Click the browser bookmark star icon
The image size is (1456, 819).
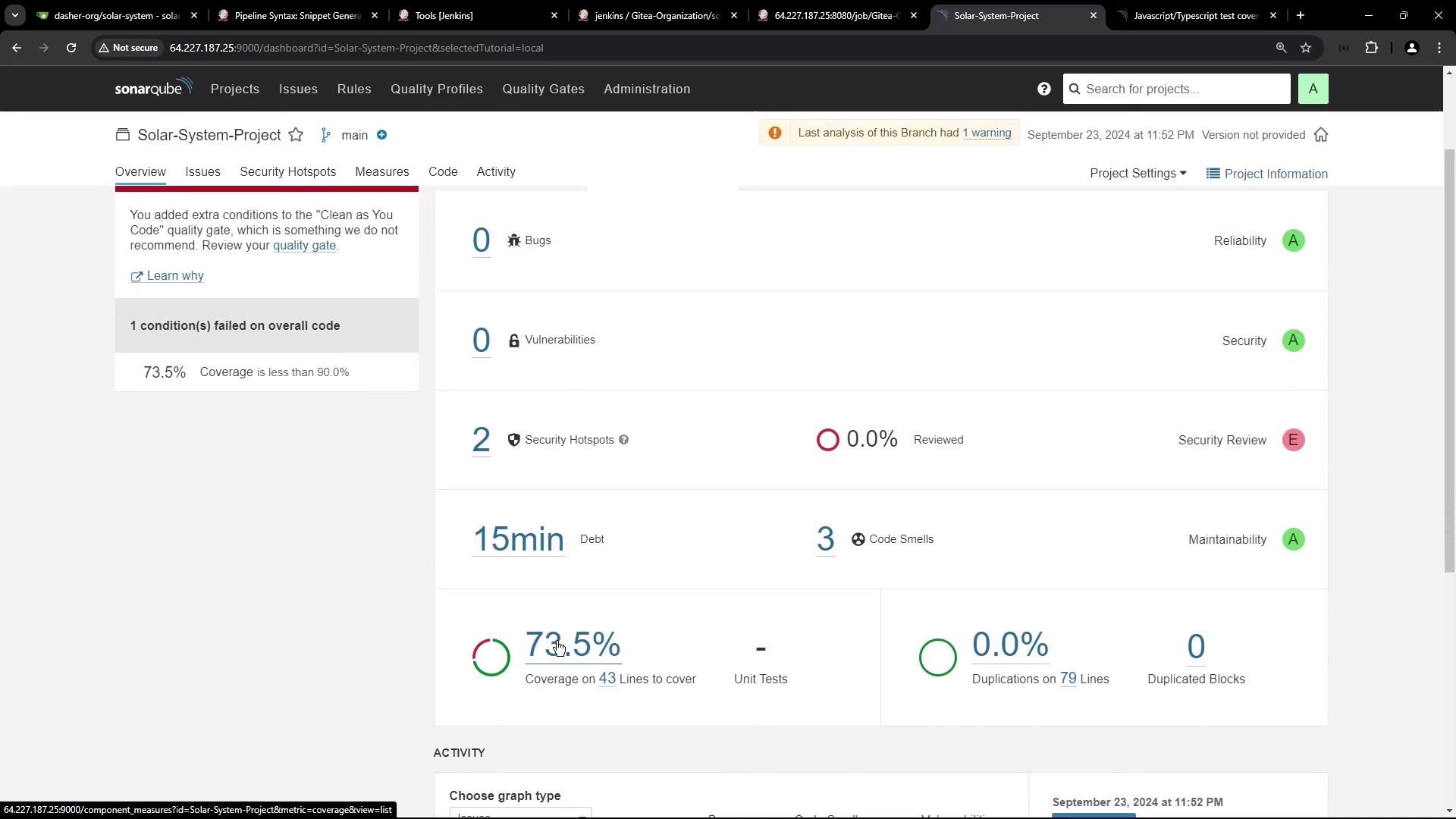click(1306, 48)
